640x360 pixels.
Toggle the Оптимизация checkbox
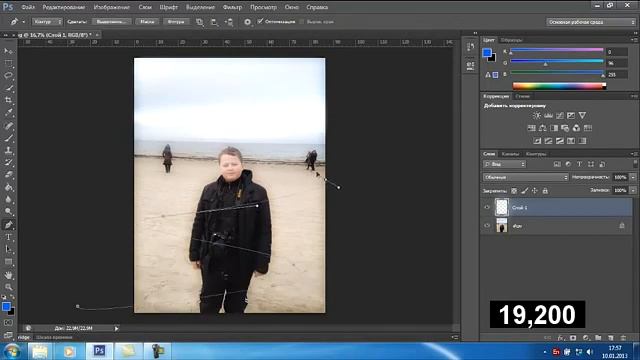(x=260, y=21)
